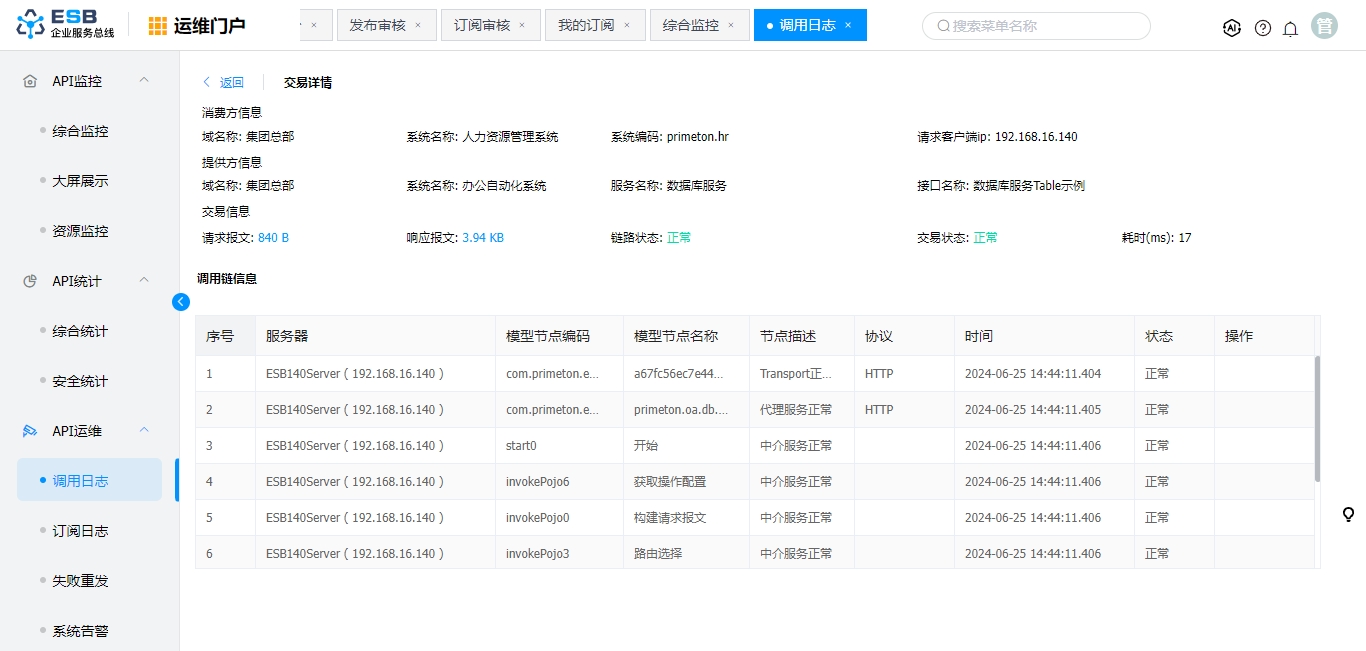
Task: Switch to the 我的订阅 tab
Action: (x=586, y=25)
